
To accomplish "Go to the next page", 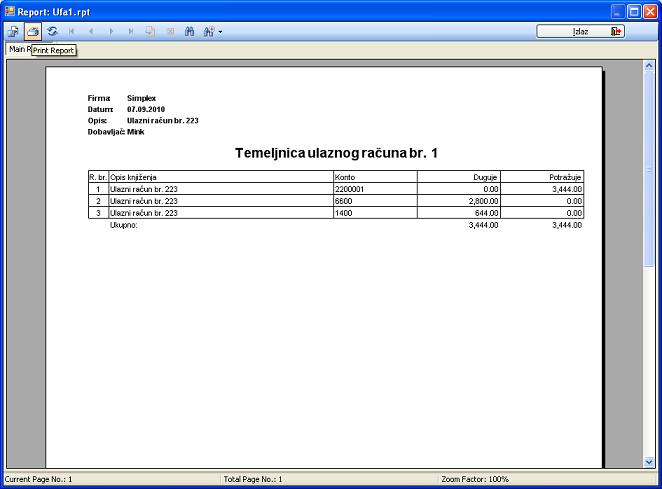I will 111,32.
